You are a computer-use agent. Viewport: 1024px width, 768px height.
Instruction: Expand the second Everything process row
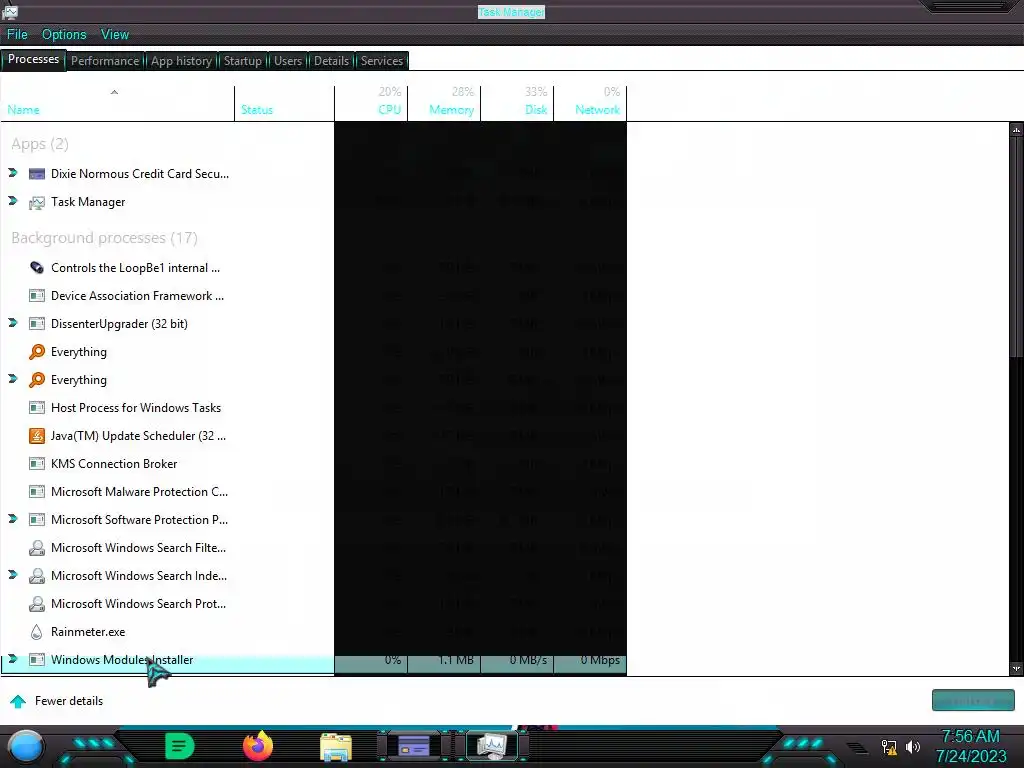pos(13,379)
